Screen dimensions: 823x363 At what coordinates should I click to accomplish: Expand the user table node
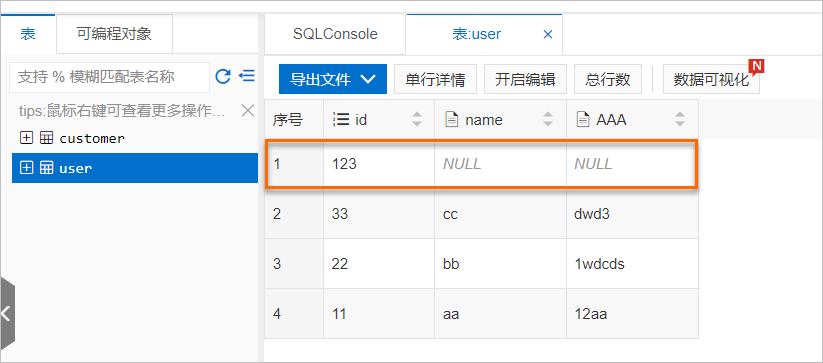tap(26, 168)
